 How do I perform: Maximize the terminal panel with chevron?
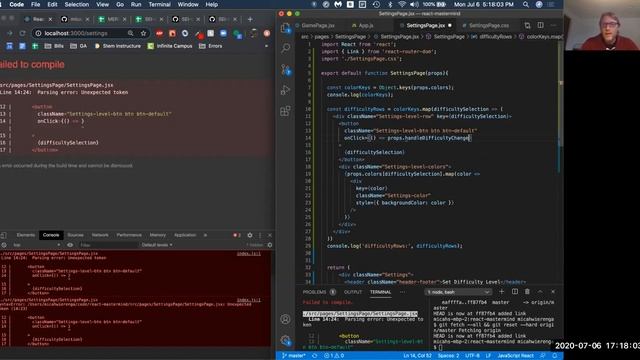click(540, 292)
